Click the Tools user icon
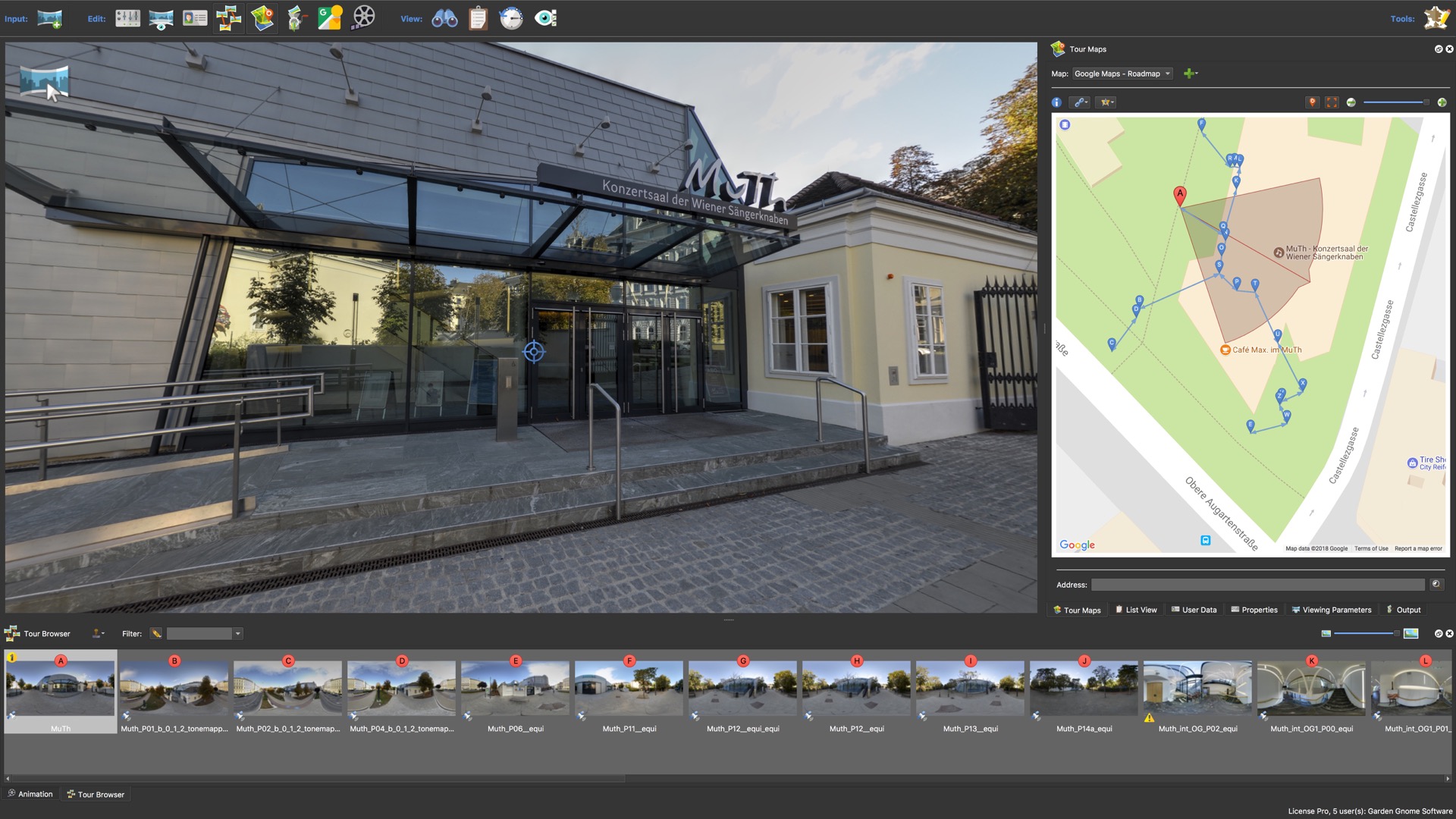Image resolution: width=1456 pixels, height=819 pixels. (x=1437, y=17)
